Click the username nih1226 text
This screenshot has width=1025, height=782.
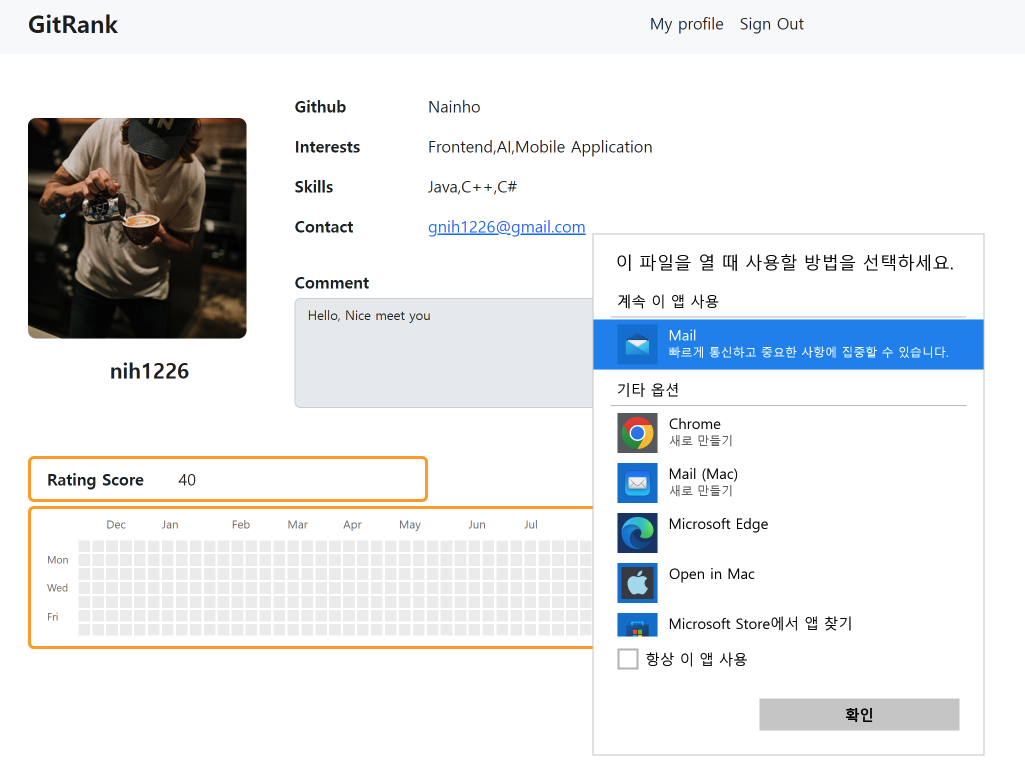pyautogui.click(x=149, y=371)
